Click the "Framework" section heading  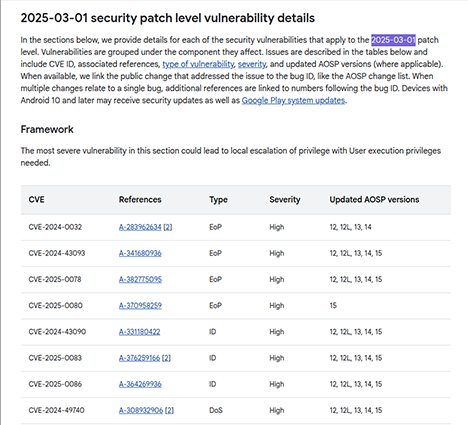tap(47, 129)
